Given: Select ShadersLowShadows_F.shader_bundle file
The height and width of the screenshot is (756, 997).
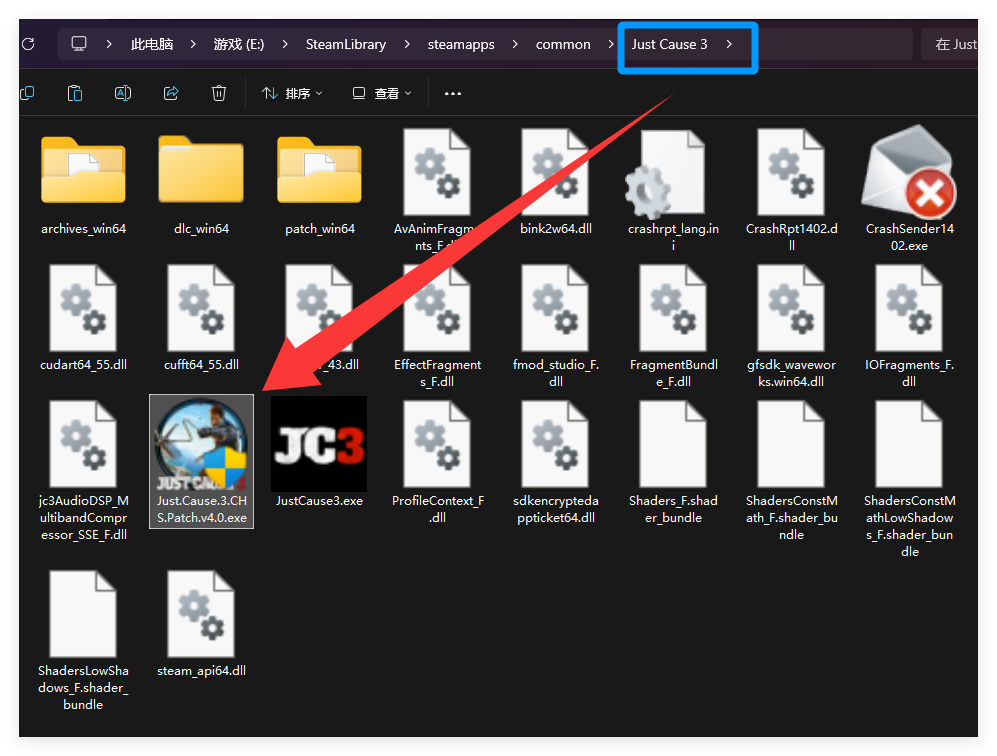Looking at the screenshot, I should tap(83, 641).
